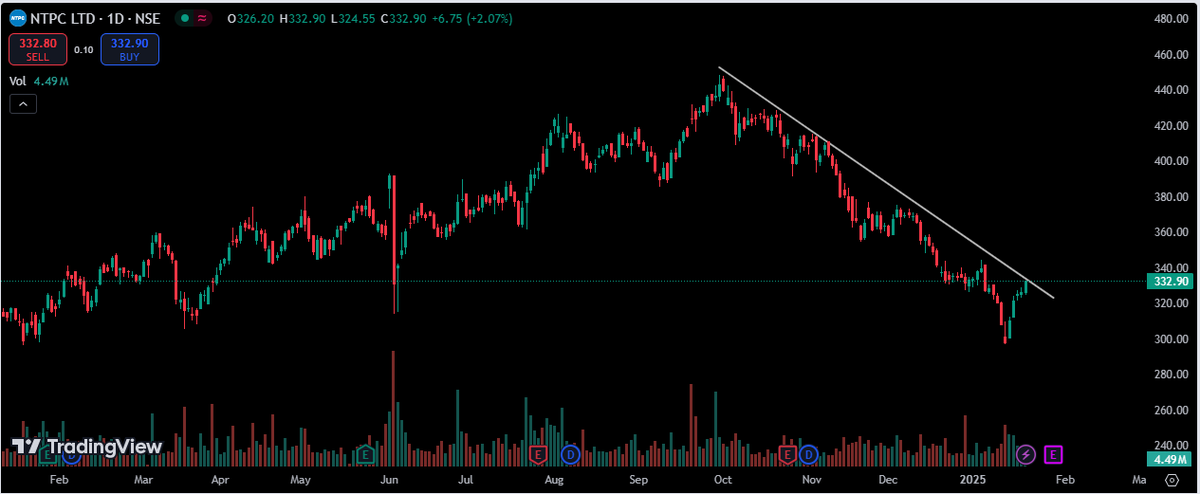Screen dimensions: 1200x494
Task: Click the NTPC company logo icon
Action: (17, 18)
